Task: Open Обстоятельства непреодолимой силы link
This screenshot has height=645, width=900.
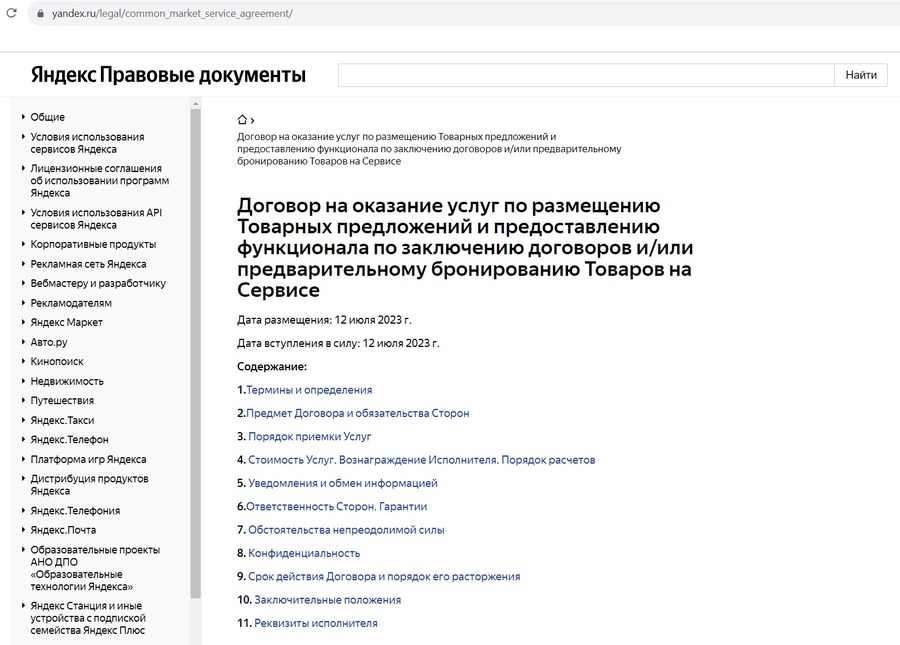Action: [x=346, y=530]
